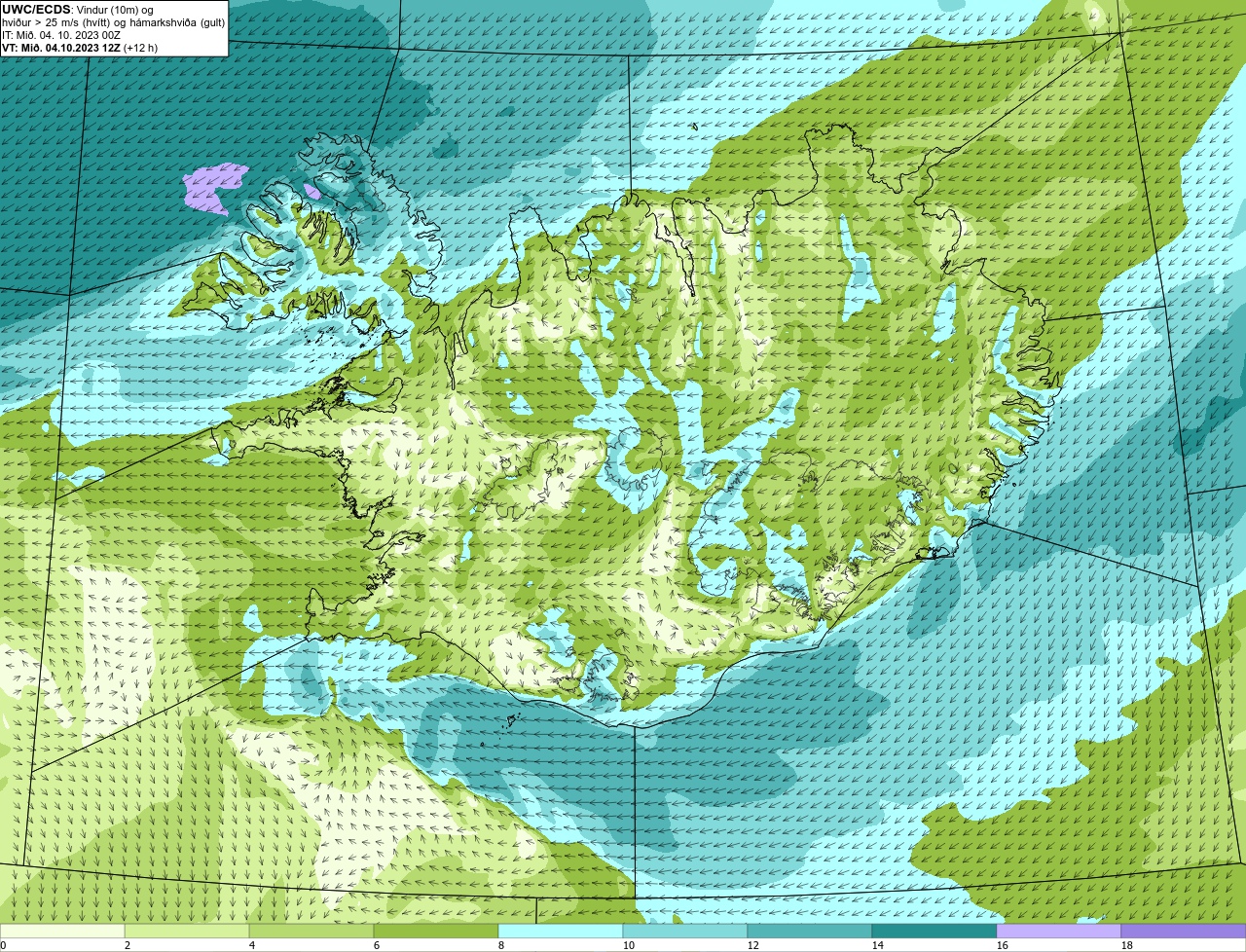Click the "18" label on color scale
1246x952 pixels.
click(1127, 945)
